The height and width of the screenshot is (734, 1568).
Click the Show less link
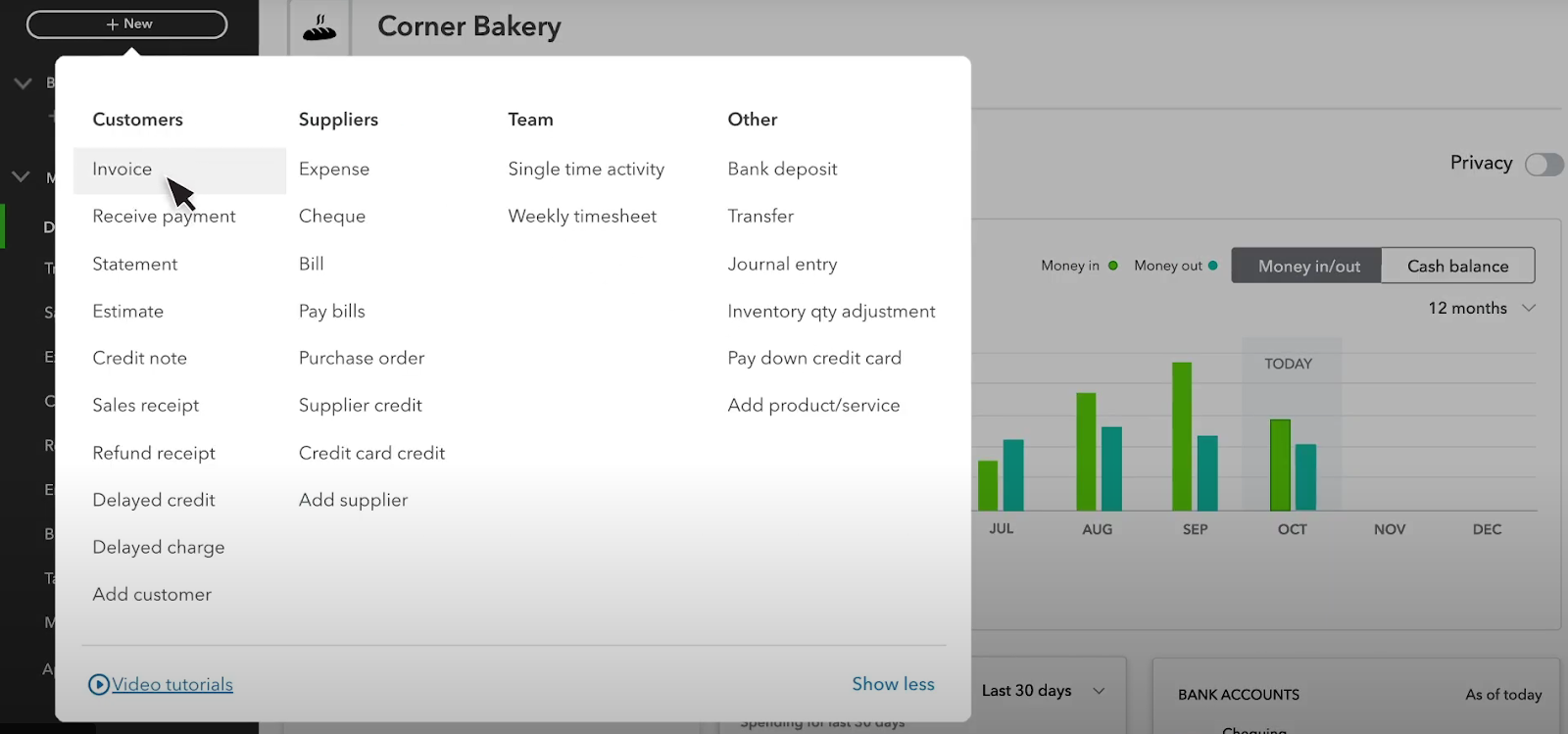(x=892, y=683)
